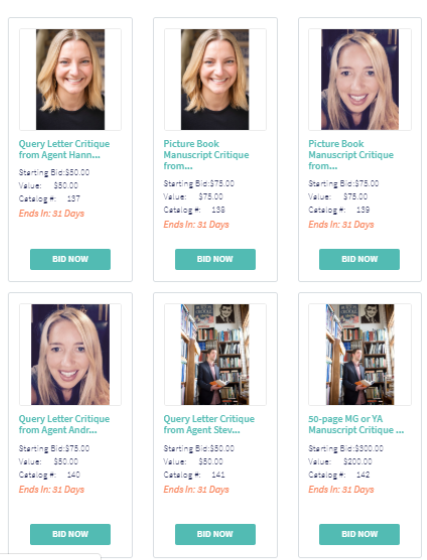427x560 pixels.
Task: Open the catalog item 139 photo thumbnail
Action: click(x=360, y=79)
